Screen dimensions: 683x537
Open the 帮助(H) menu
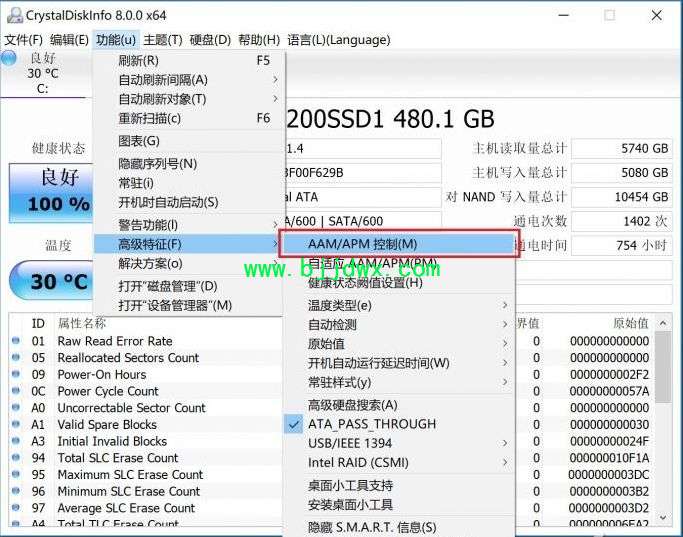[259, 40]
